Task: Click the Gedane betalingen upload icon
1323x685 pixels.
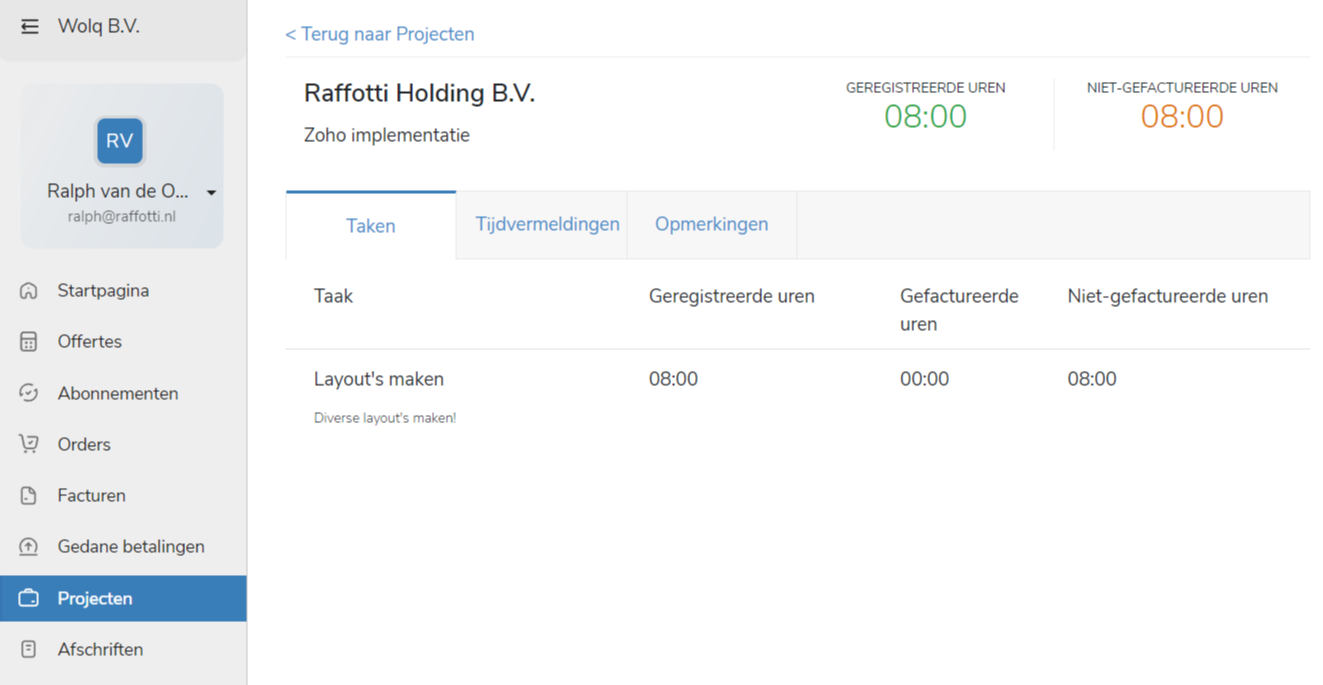Action: click(28, 547)
